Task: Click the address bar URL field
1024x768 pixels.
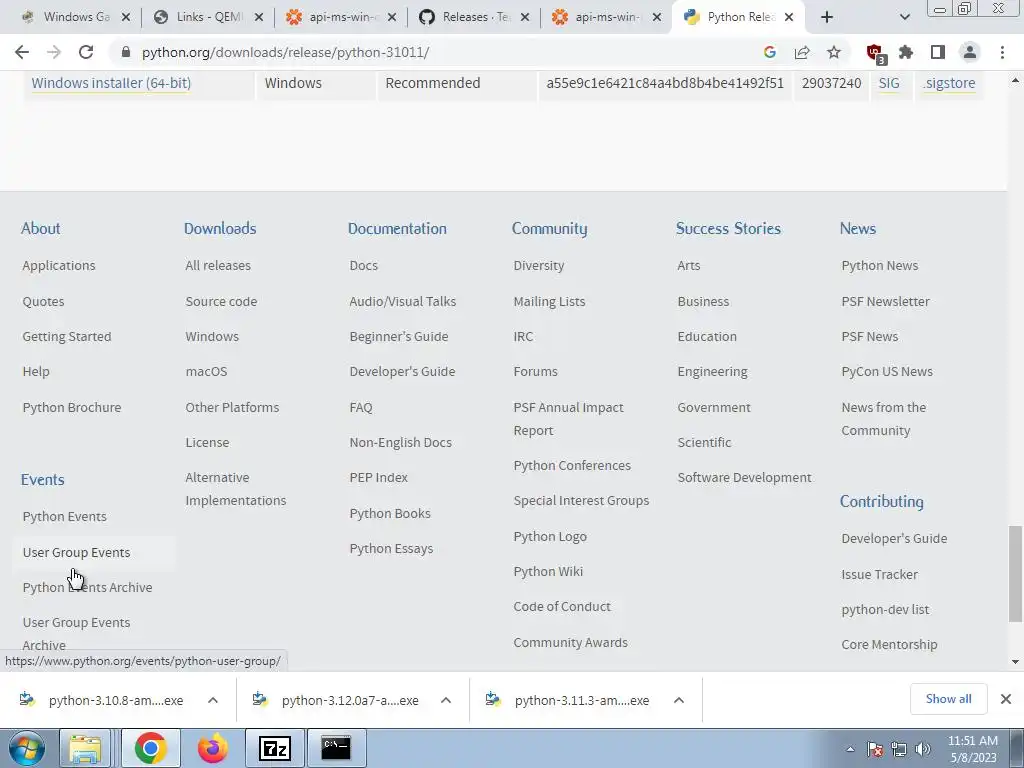Action: point(431,52)
